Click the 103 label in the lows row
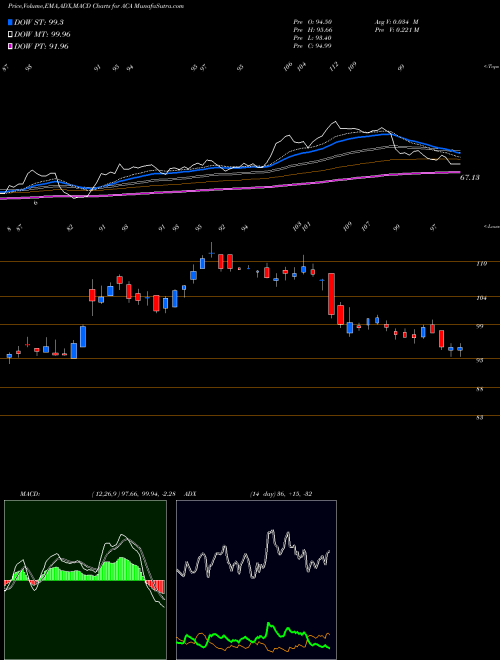Screen dimensions: 500x660 tap(298, 227)
